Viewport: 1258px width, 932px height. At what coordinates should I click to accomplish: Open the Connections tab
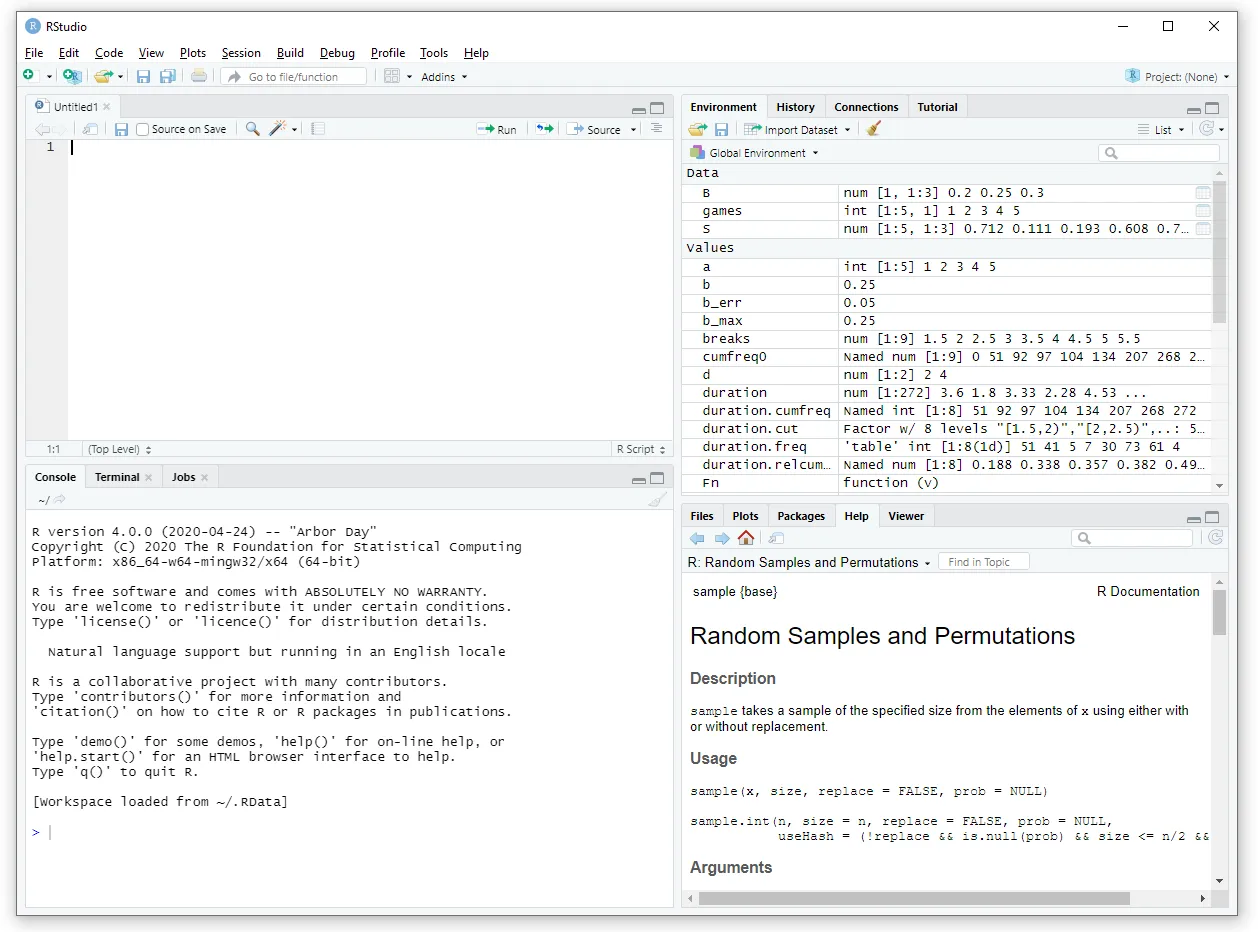coord(866,107)
